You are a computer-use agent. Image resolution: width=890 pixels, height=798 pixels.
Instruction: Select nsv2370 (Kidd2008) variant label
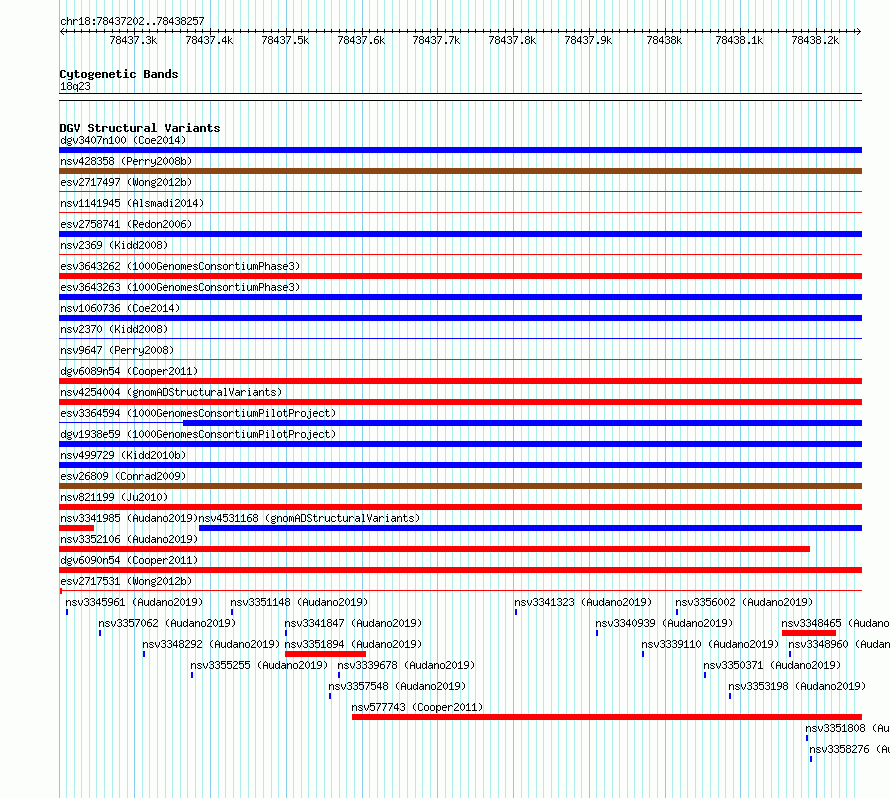tap(114, 329)
